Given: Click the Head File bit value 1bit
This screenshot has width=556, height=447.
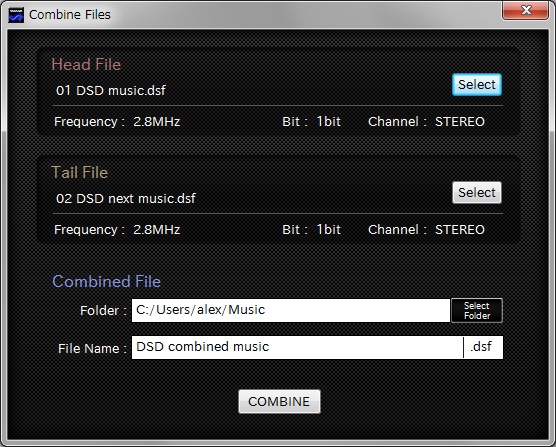Looking at the screenshot, I should (x=328, y=122).
